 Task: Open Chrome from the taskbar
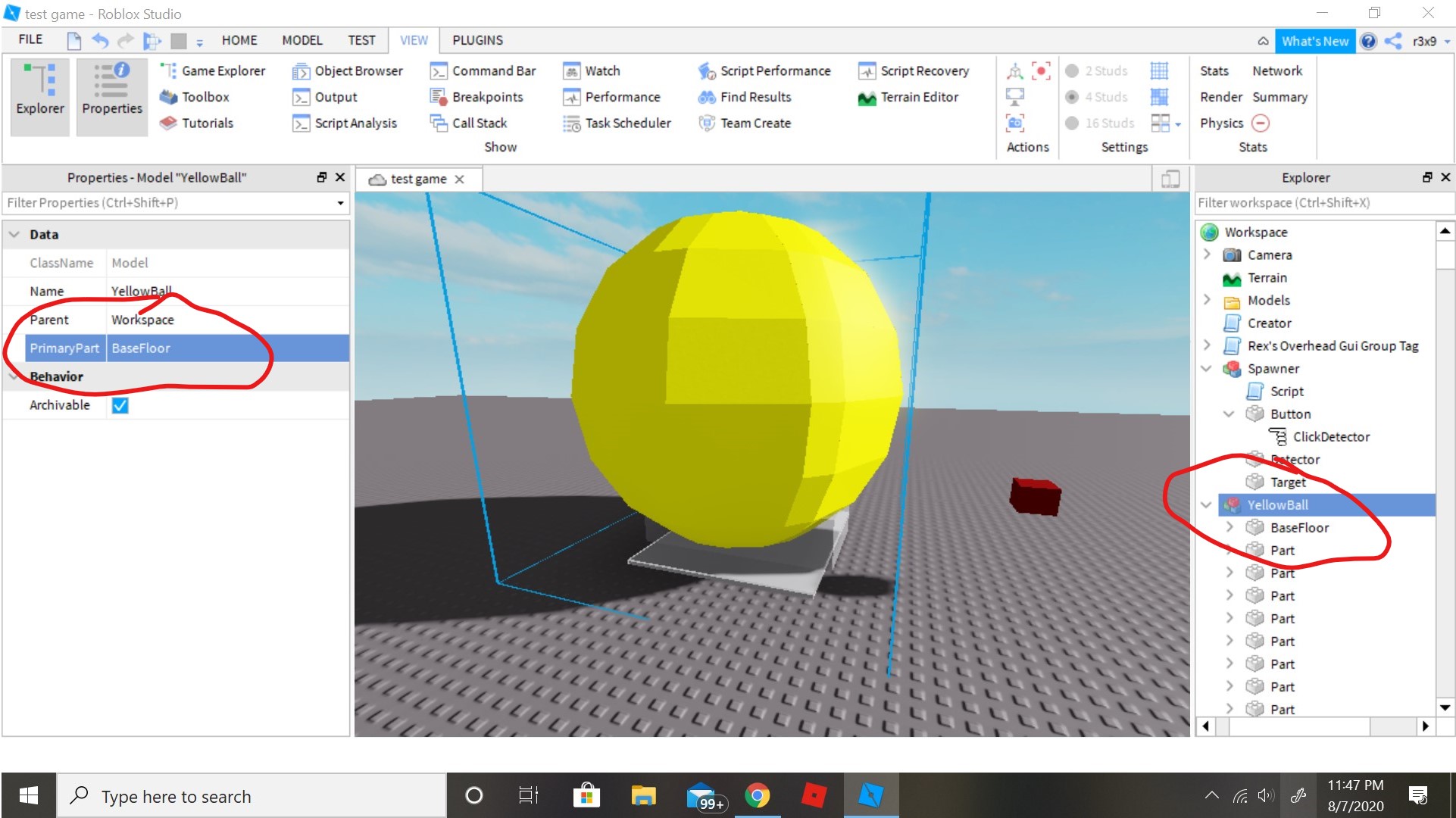pos(758,795)
